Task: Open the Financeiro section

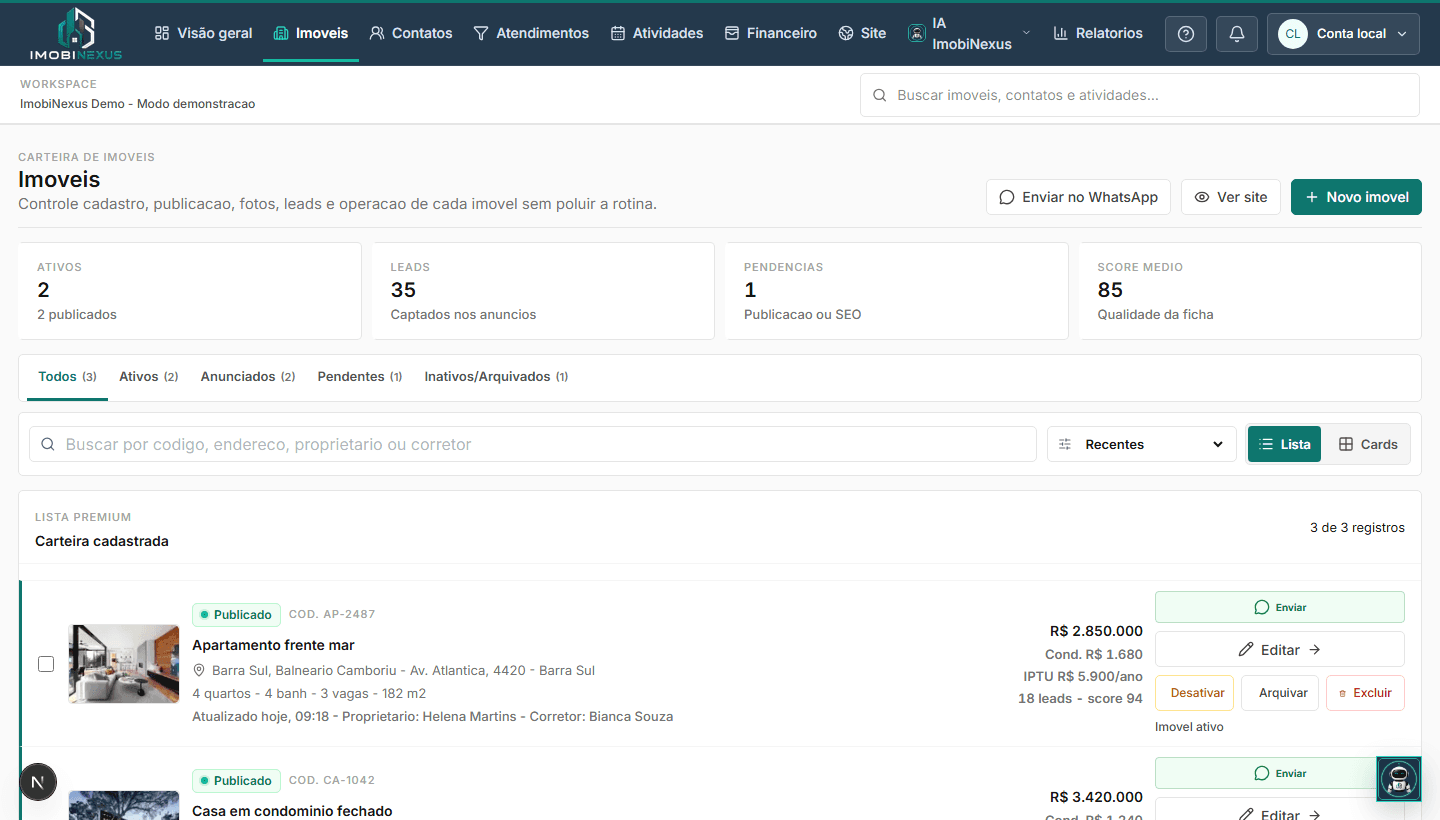Action: (771, 34)
